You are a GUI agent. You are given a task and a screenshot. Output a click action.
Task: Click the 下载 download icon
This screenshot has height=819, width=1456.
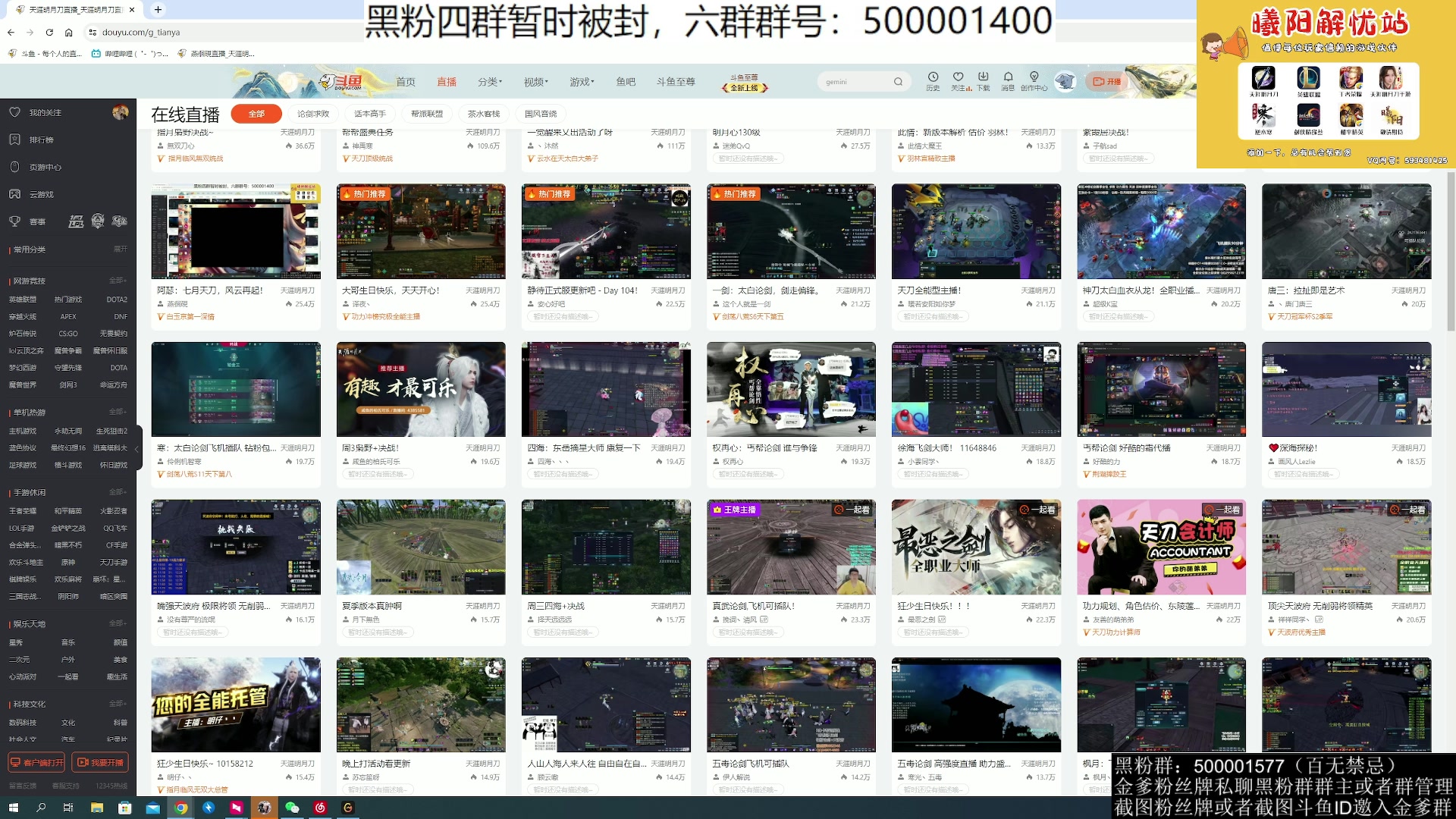tap(983, 77)
